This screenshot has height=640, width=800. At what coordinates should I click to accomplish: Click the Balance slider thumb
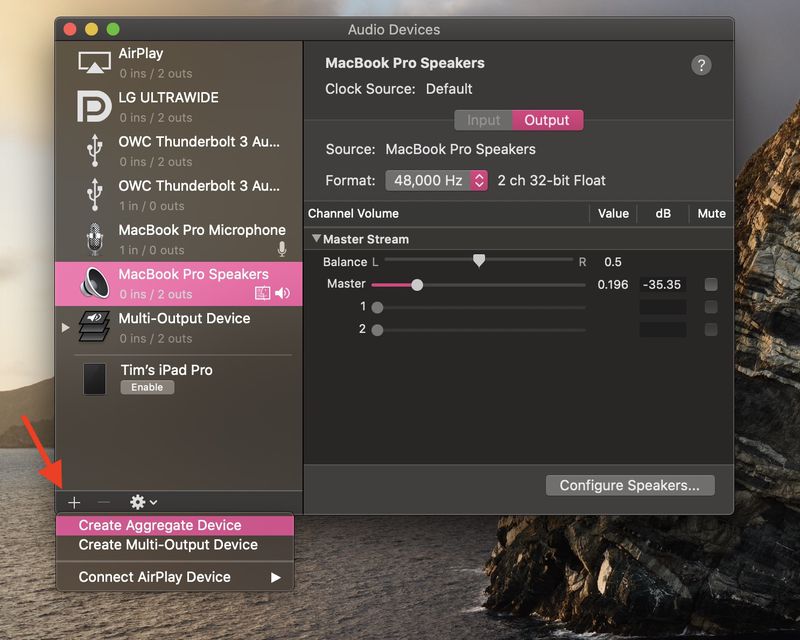(479, 260)
